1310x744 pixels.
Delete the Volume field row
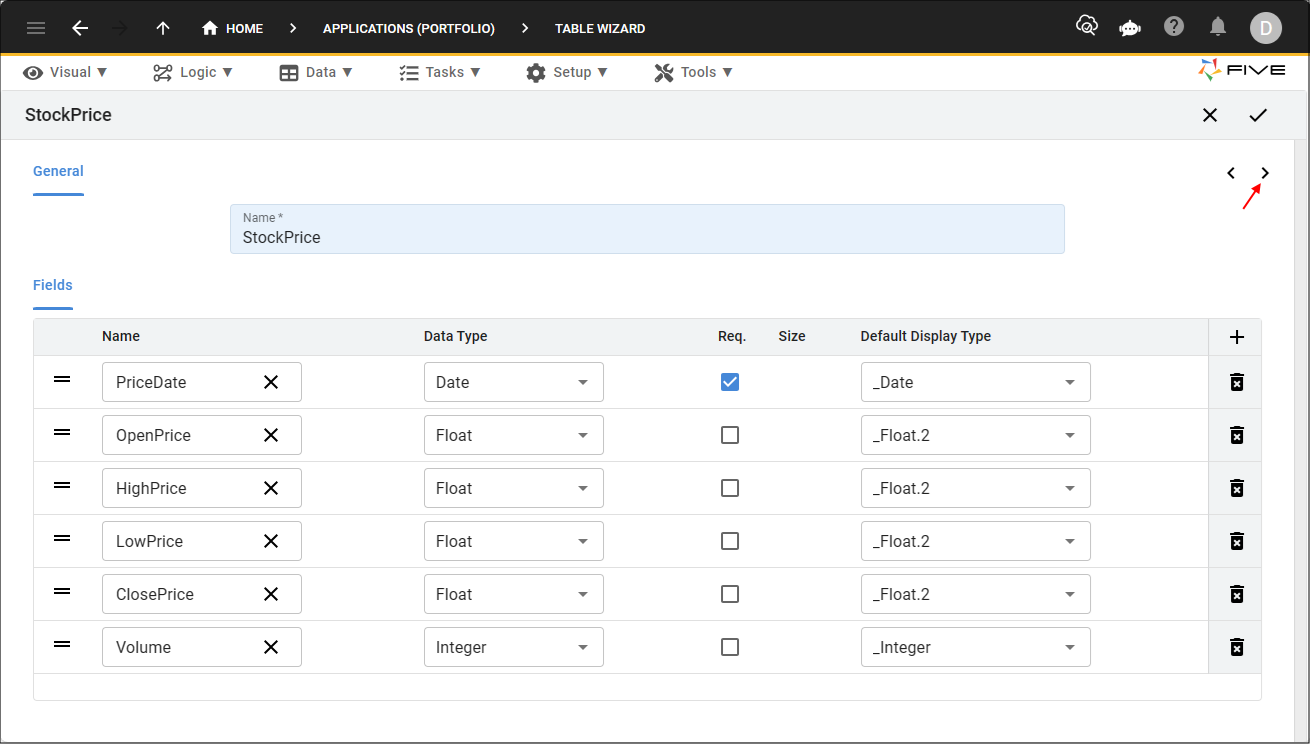click(1237, 647)
